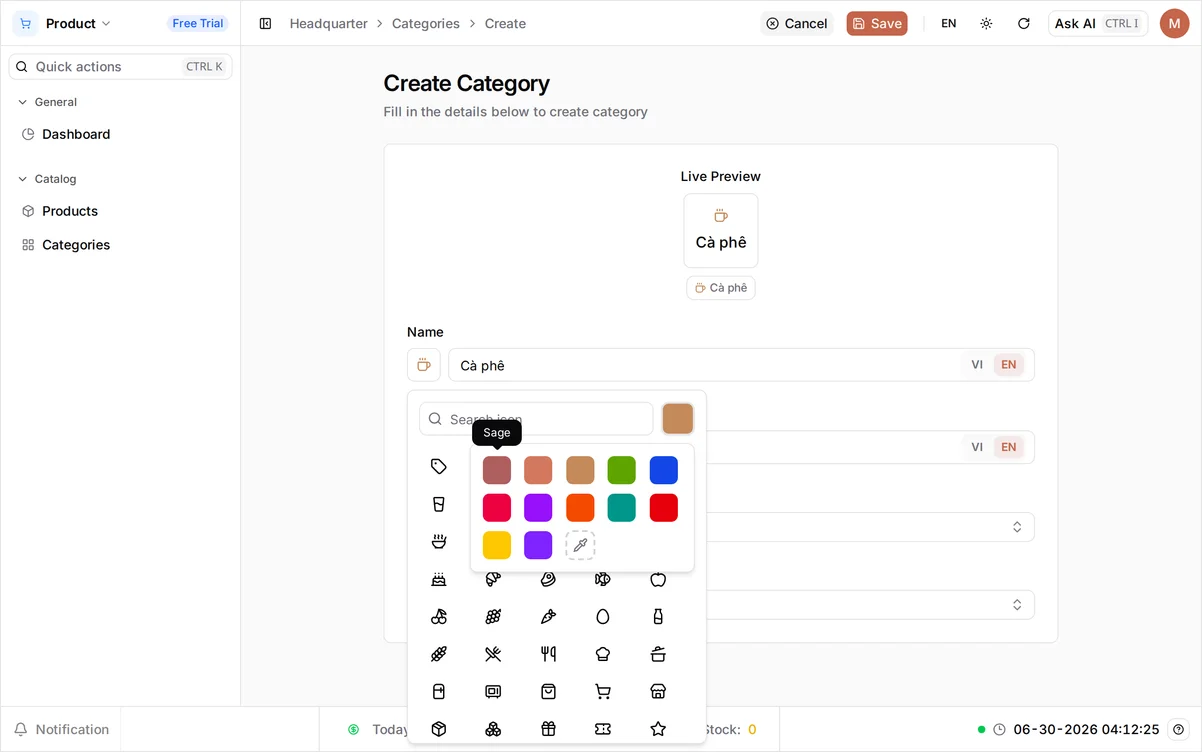Screen dimensions: 1202x752
Task: Pick the birthday cake icon
Action: point(439,579)
